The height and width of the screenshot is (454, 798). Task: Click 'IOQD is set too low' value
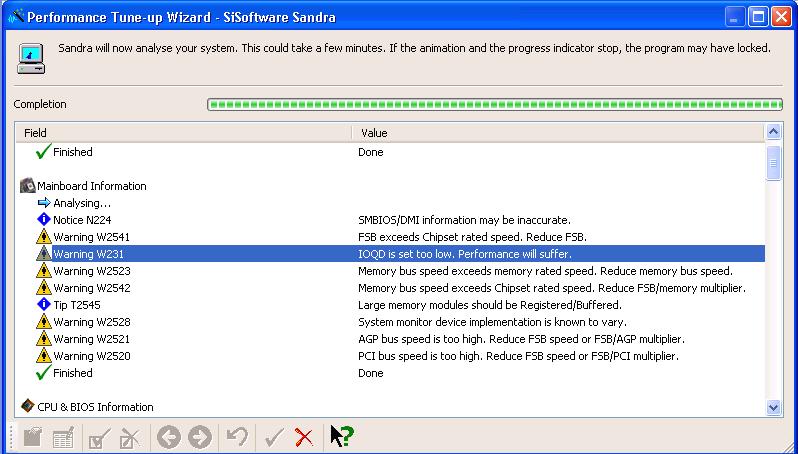coord(465,253)
